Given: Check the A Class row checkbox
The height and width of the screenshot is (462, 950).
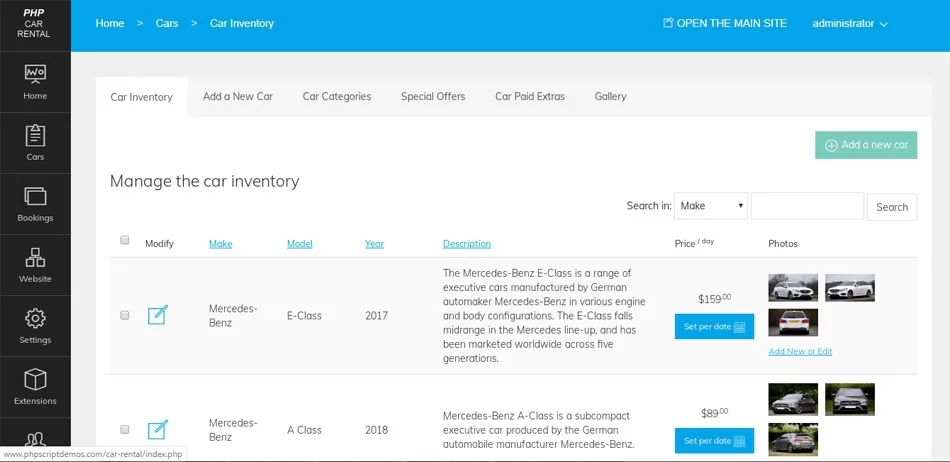Looking at the screenshot, I should [125, 429].
